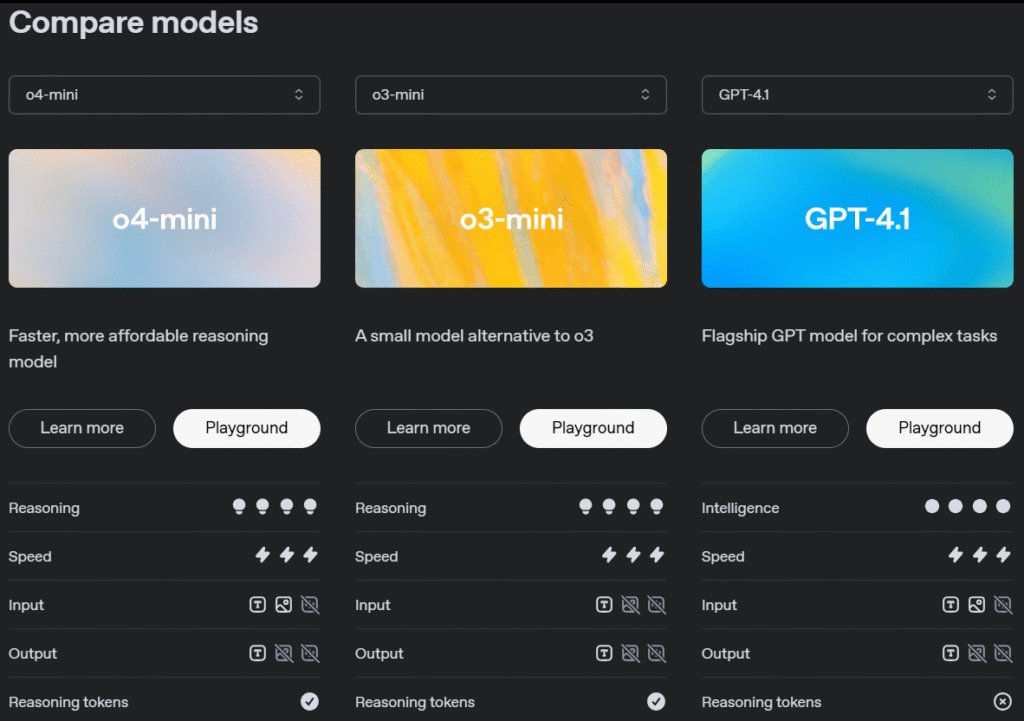Click the GPT-4.1 banner thumbnail
1024x721 pixels.
pos(857,218)
